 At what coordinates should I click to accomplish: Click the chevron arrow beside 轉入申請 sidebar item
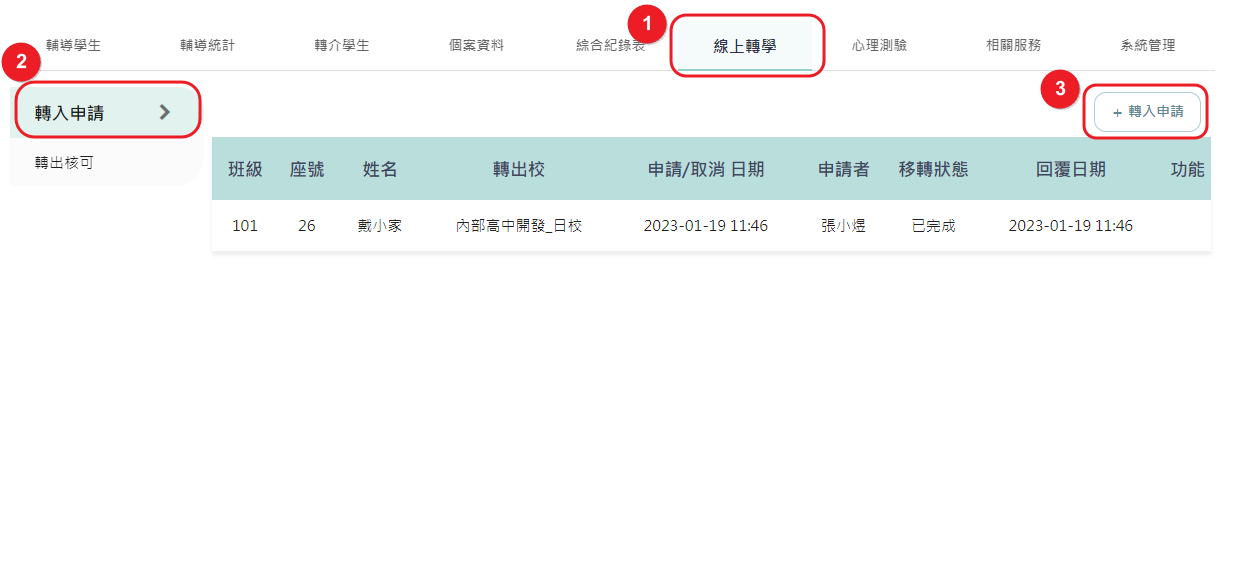(165, 112)
